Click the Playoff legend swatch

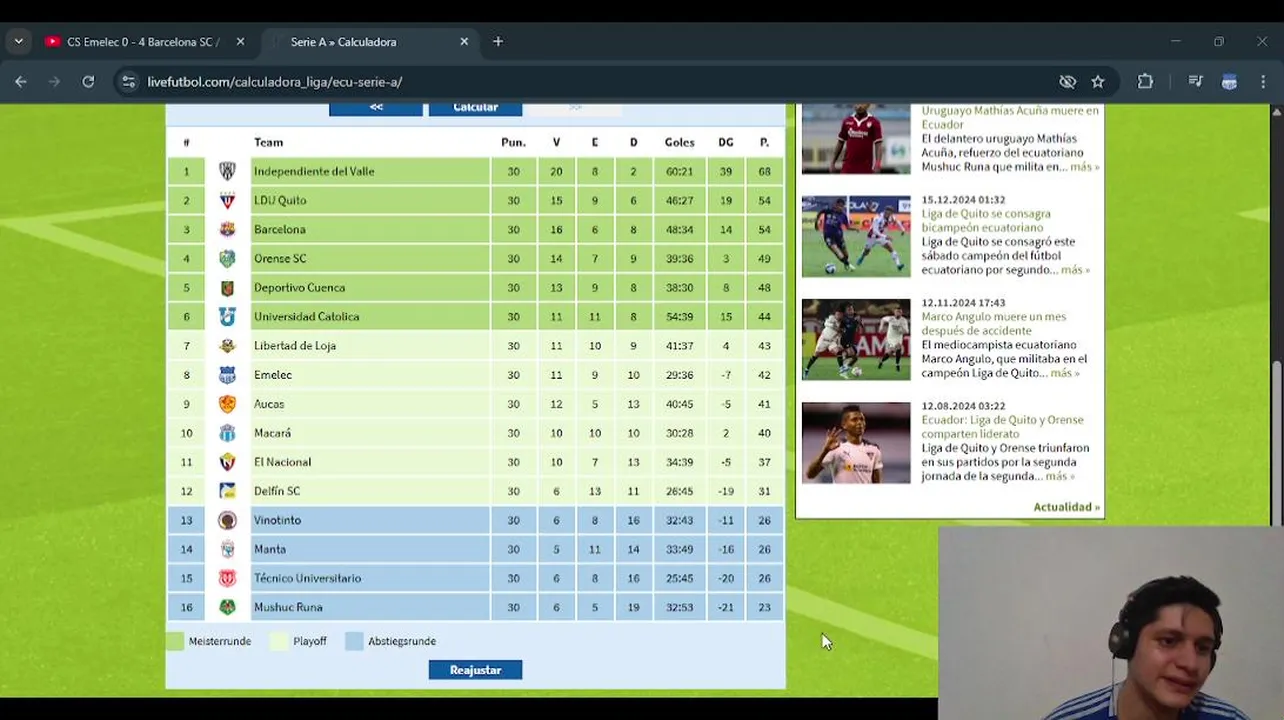[279, 641]
